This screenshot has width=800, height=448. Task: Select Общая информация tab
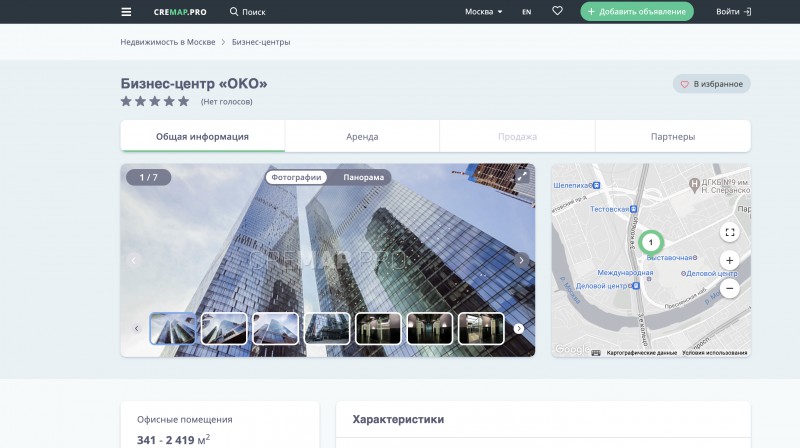point(203,136)
